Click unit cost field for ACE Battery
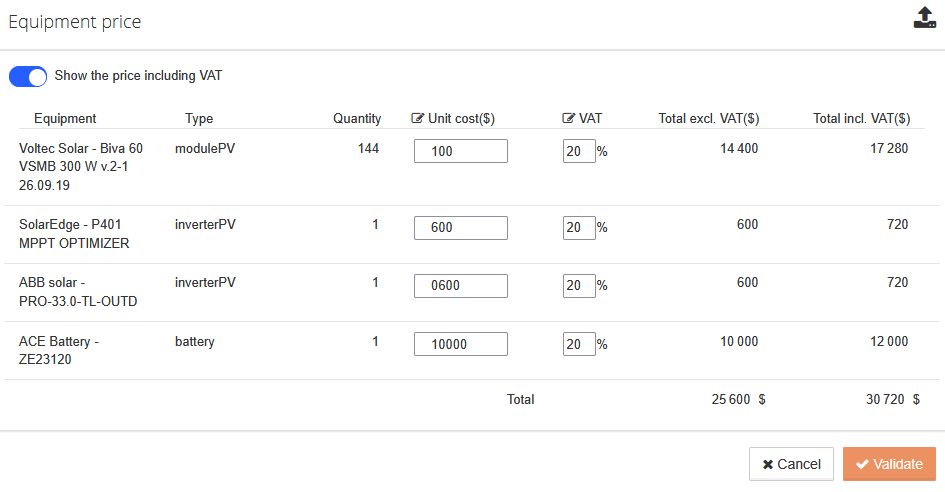The height and width of the screenshot is (492, 945). [x=460, y=344]
